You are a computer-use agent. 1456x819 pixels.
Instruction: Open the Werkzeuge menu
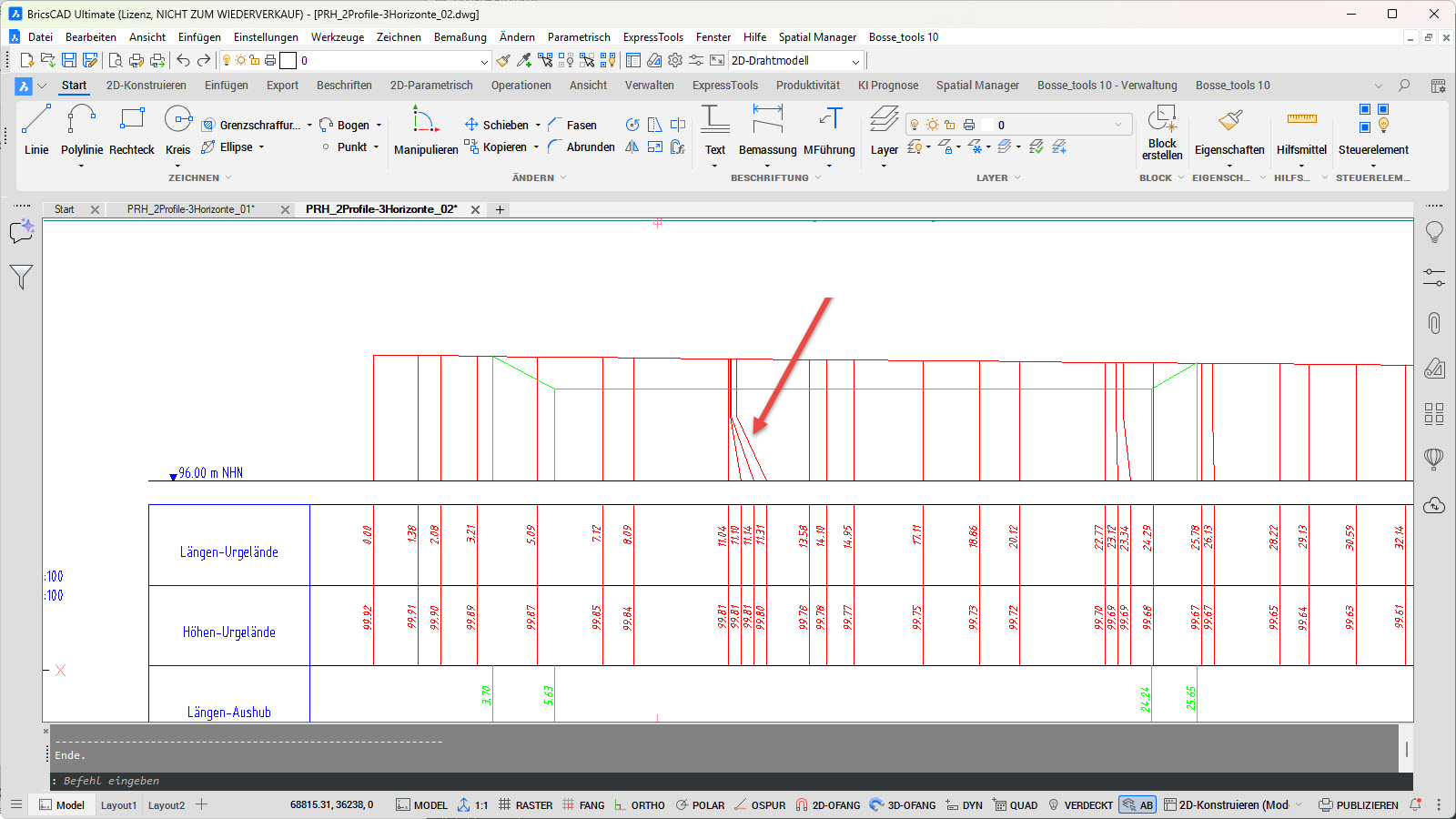338,37
